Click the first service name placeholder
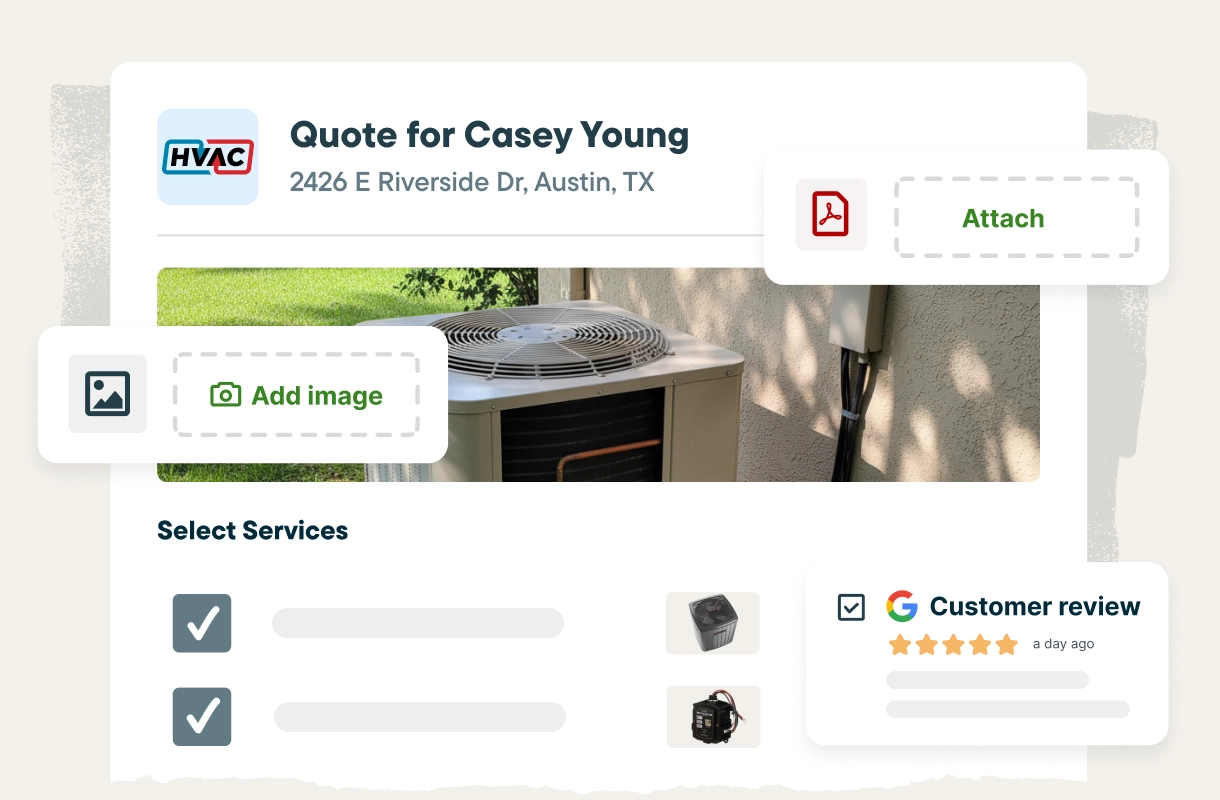The height and width of the screenshot is (800, 1220). 418,623
